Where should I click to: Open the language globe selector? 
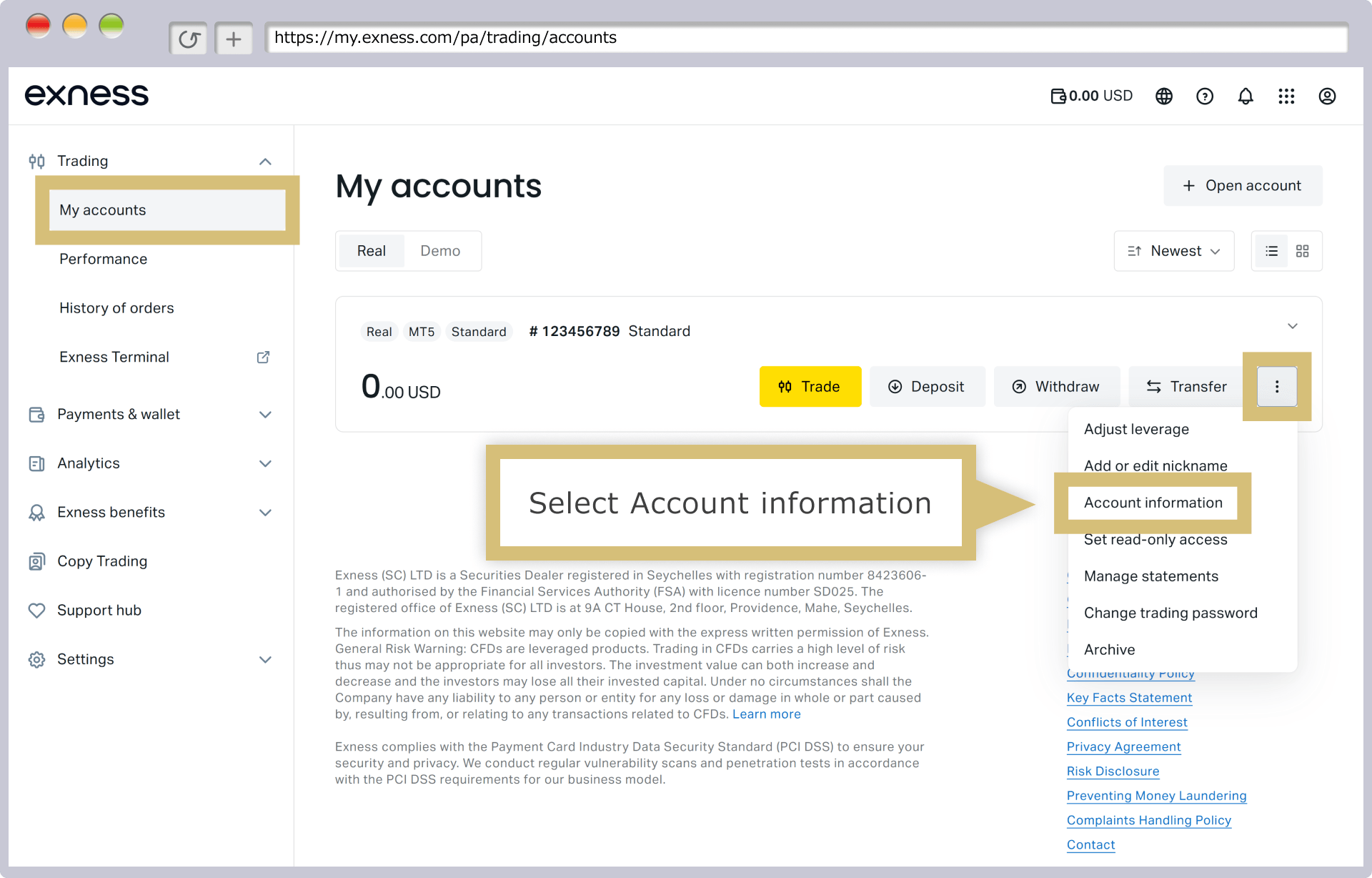point(1164,96)
